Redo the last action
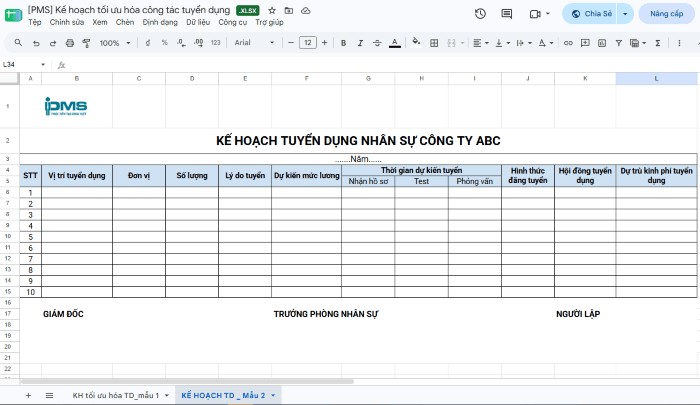 click(53, 43)
